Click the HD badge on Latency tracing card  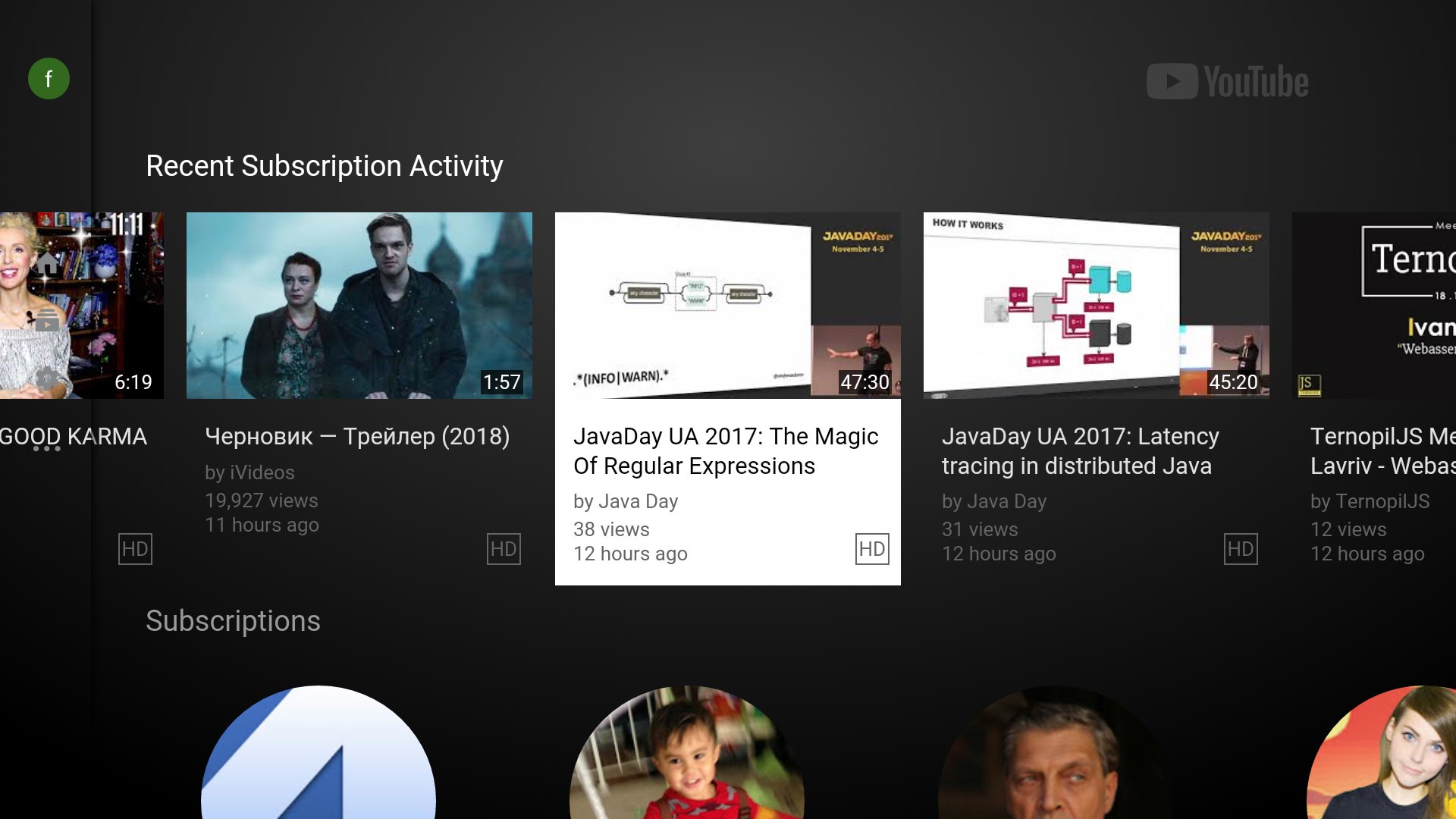coord(1241,549)
